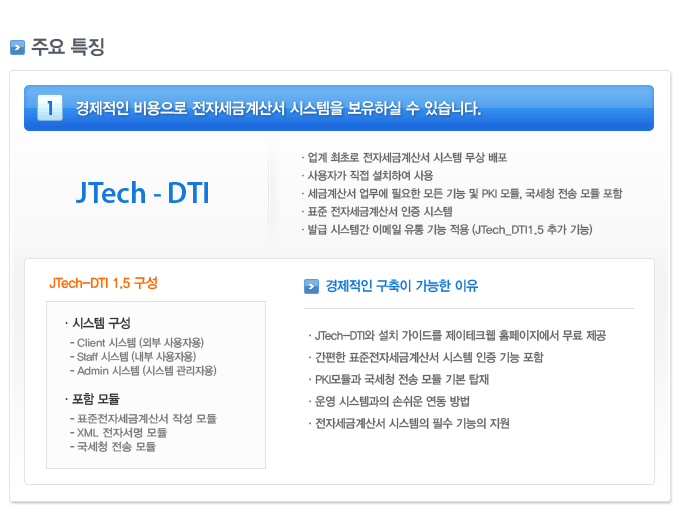The image size is (680, 531).
Task: Click the number 1 badge icon
Action: click(50, 108)
